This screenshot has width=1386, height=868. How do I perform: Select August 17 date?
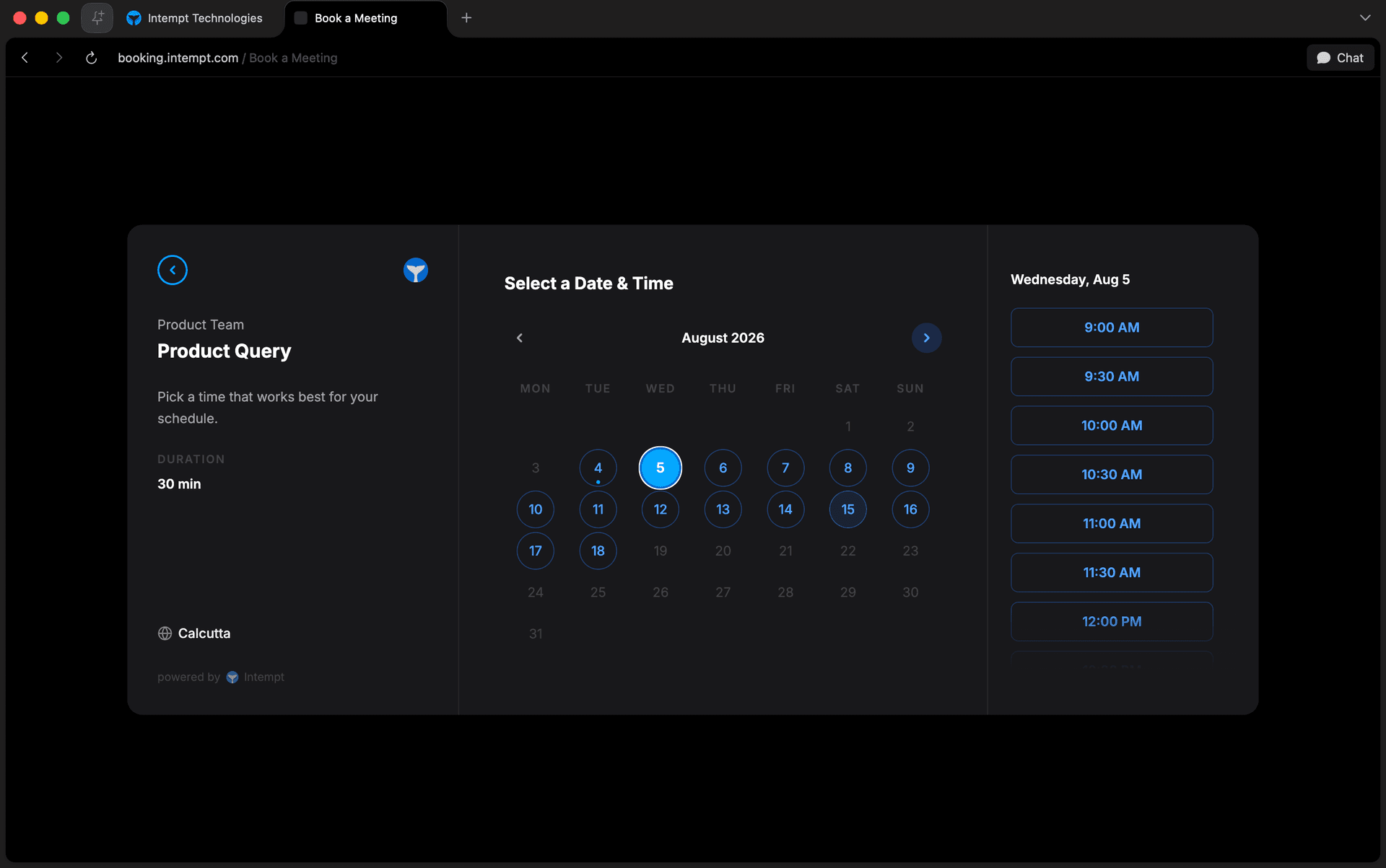[536, 551]
